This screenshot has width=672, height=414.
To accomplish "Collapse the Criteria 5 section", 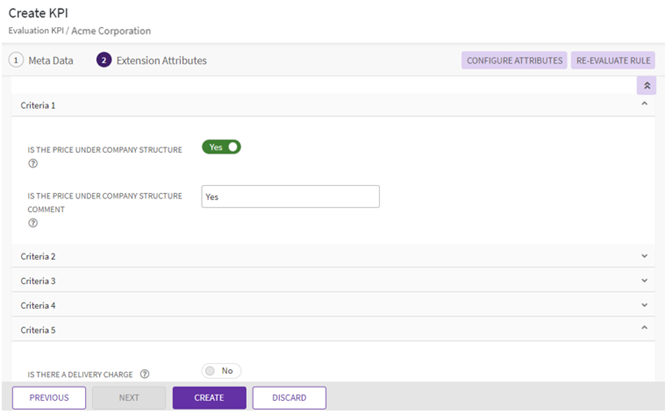I will [x=644, y=329].
